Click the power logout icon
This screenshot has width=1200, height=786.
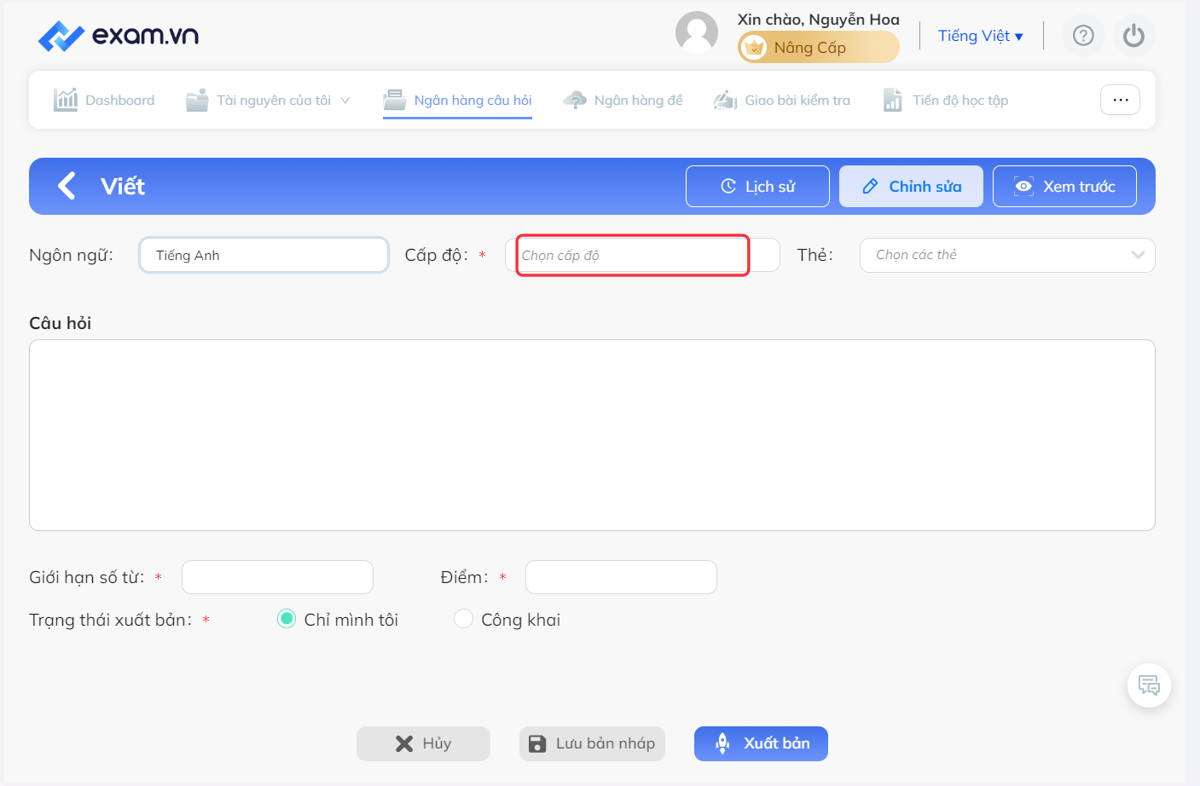point(1133,36)
